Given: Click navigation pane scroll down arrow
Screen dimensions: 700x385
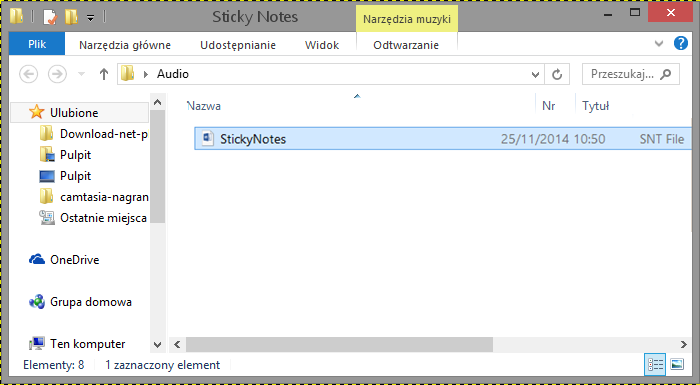Looking at the screenshot, I should pyautogui.click(x=158, y=344).
